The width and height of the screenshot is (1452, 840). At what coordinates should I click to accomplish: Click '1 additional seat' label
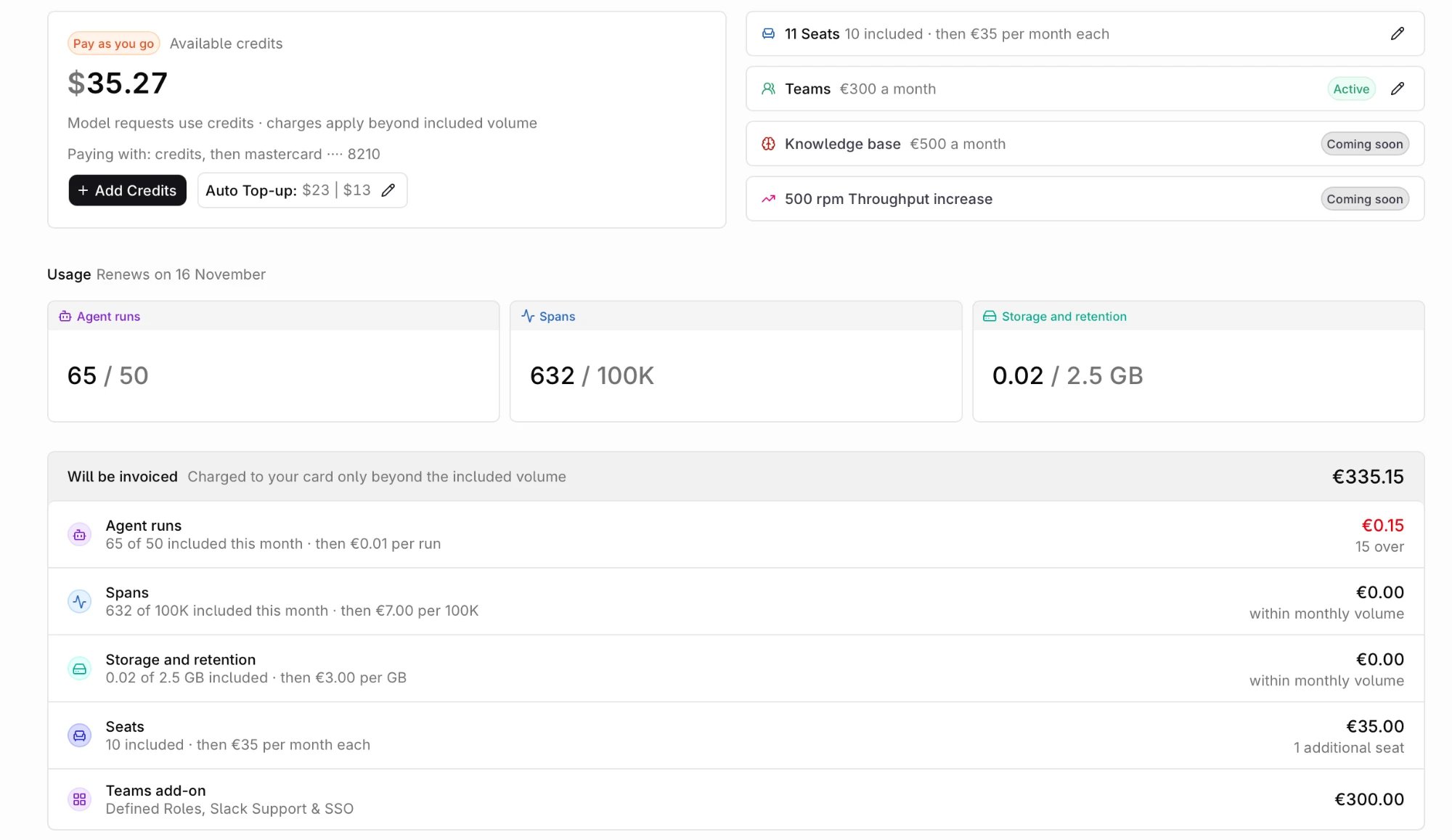[x=1349, y=748]
